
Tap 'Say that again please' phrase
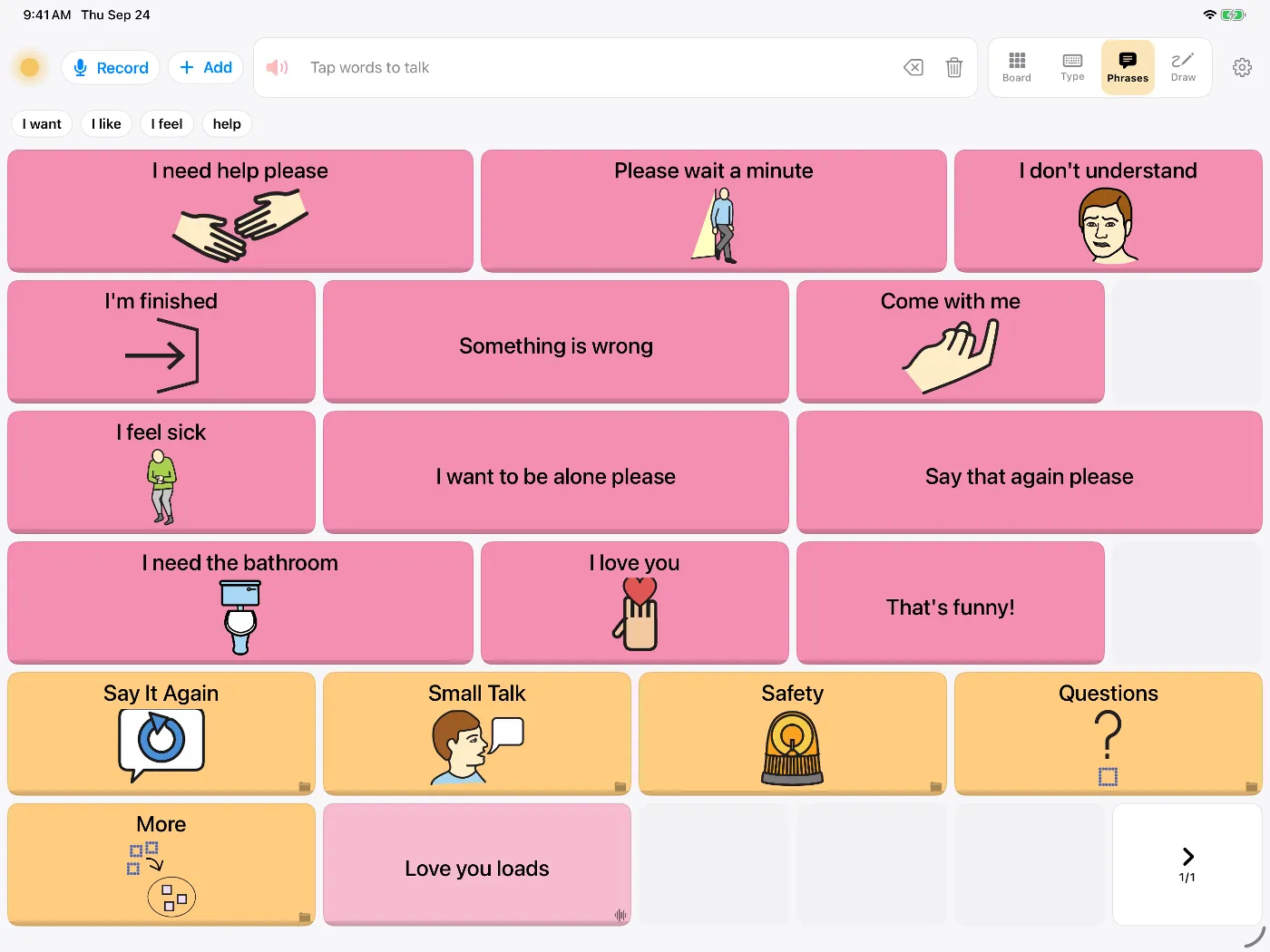click(1030, 471)
